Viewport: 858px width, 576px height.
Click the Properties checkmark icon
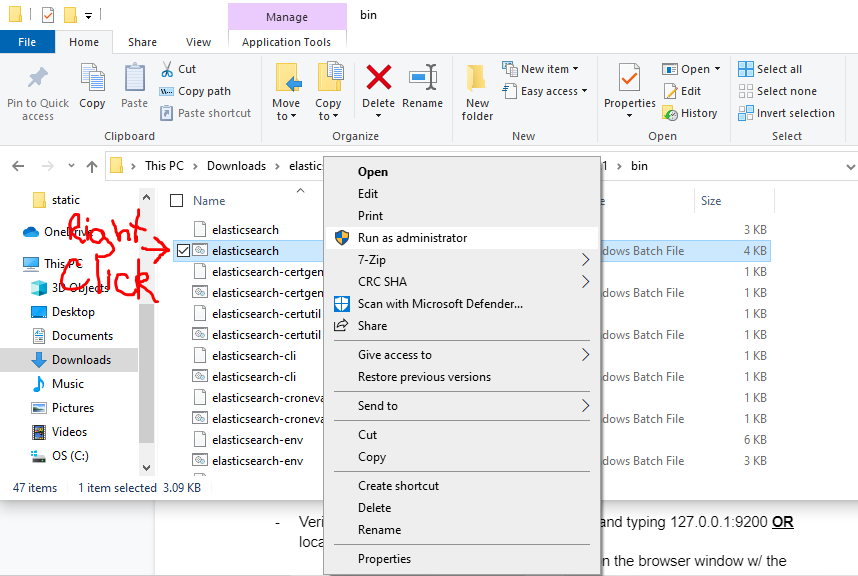click(x=629, y=77)
